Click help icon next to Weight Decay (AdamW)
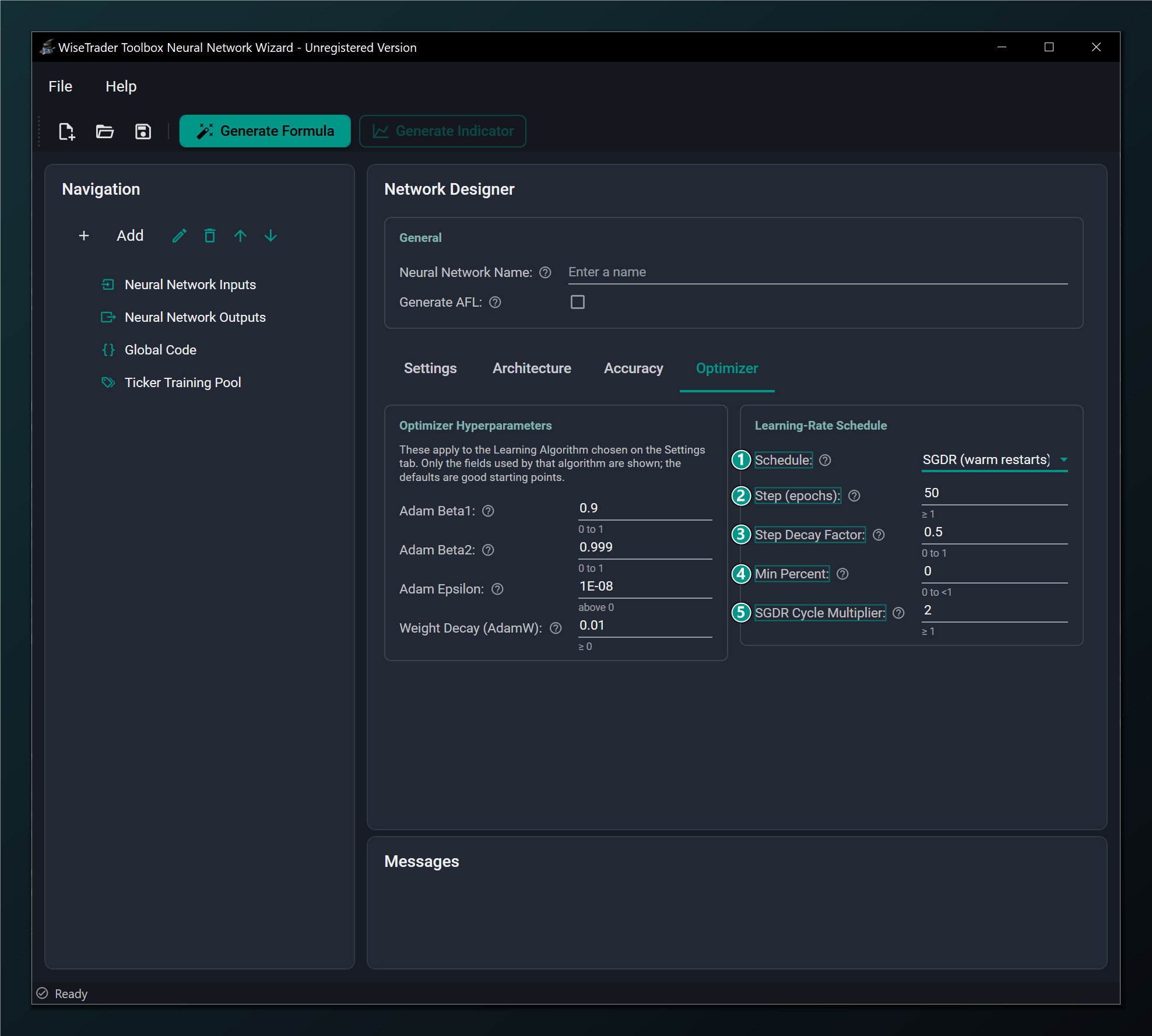The width and height of the screenshot is (1152, 1036). coord(556,628)
